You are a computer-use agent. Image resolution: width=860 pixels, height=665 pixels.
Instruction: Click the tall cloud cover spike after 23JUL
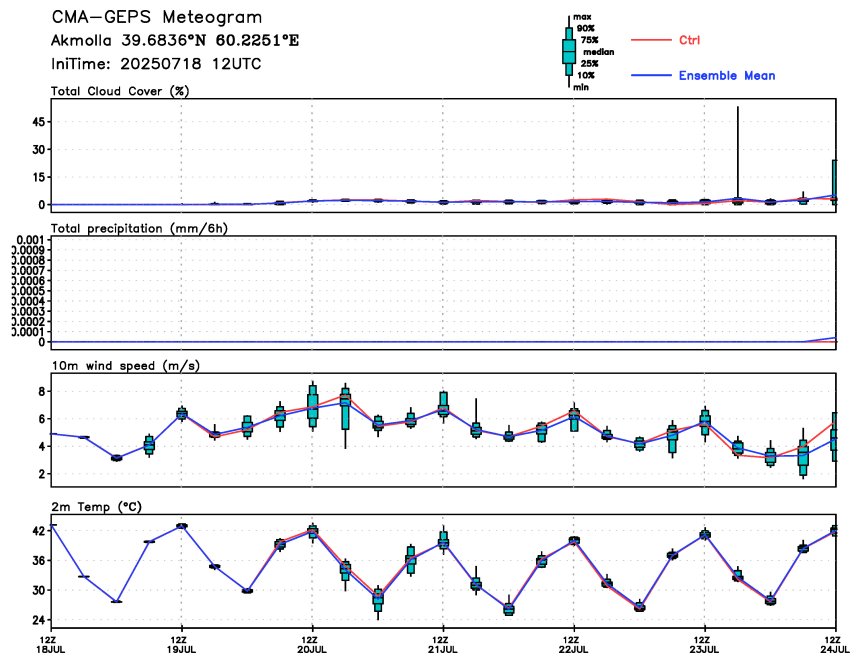pos(738,154)
